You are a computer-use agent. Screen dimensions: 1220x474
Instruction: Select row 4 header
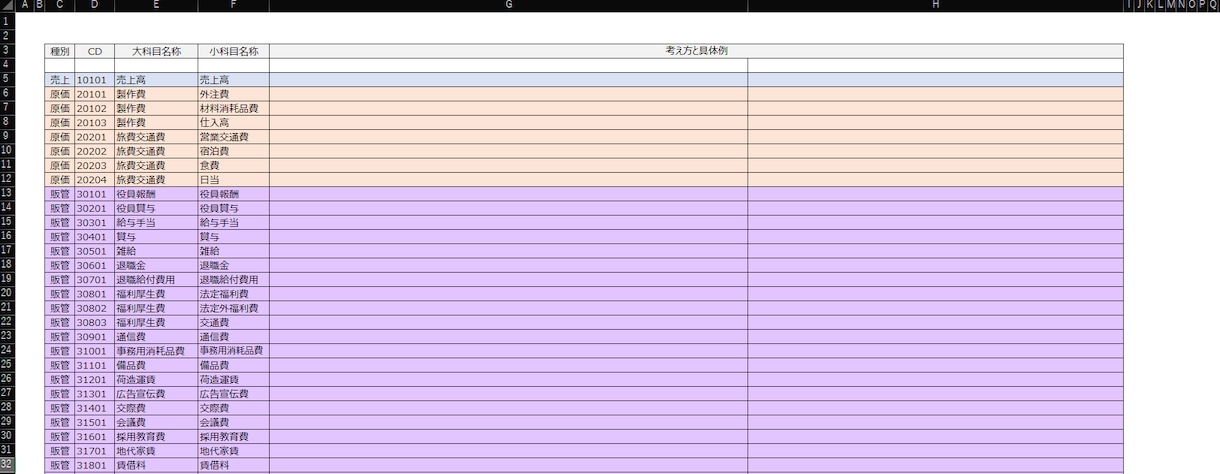6,64
